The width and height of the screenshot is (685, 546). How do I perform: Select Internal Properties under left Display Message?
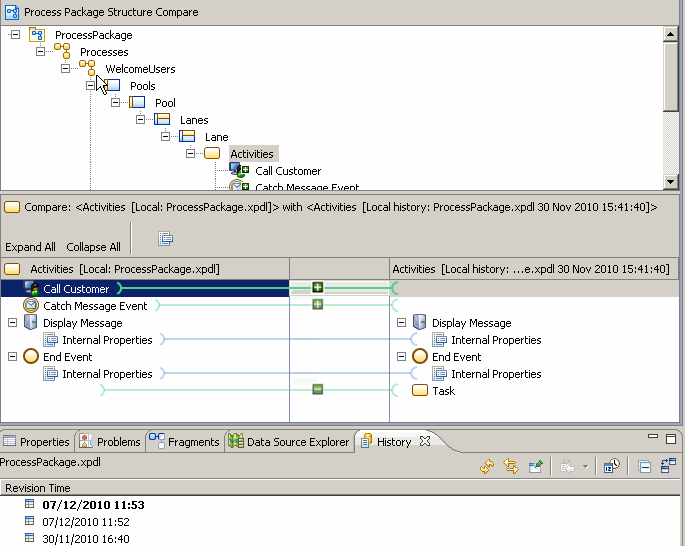coord(107,340)
